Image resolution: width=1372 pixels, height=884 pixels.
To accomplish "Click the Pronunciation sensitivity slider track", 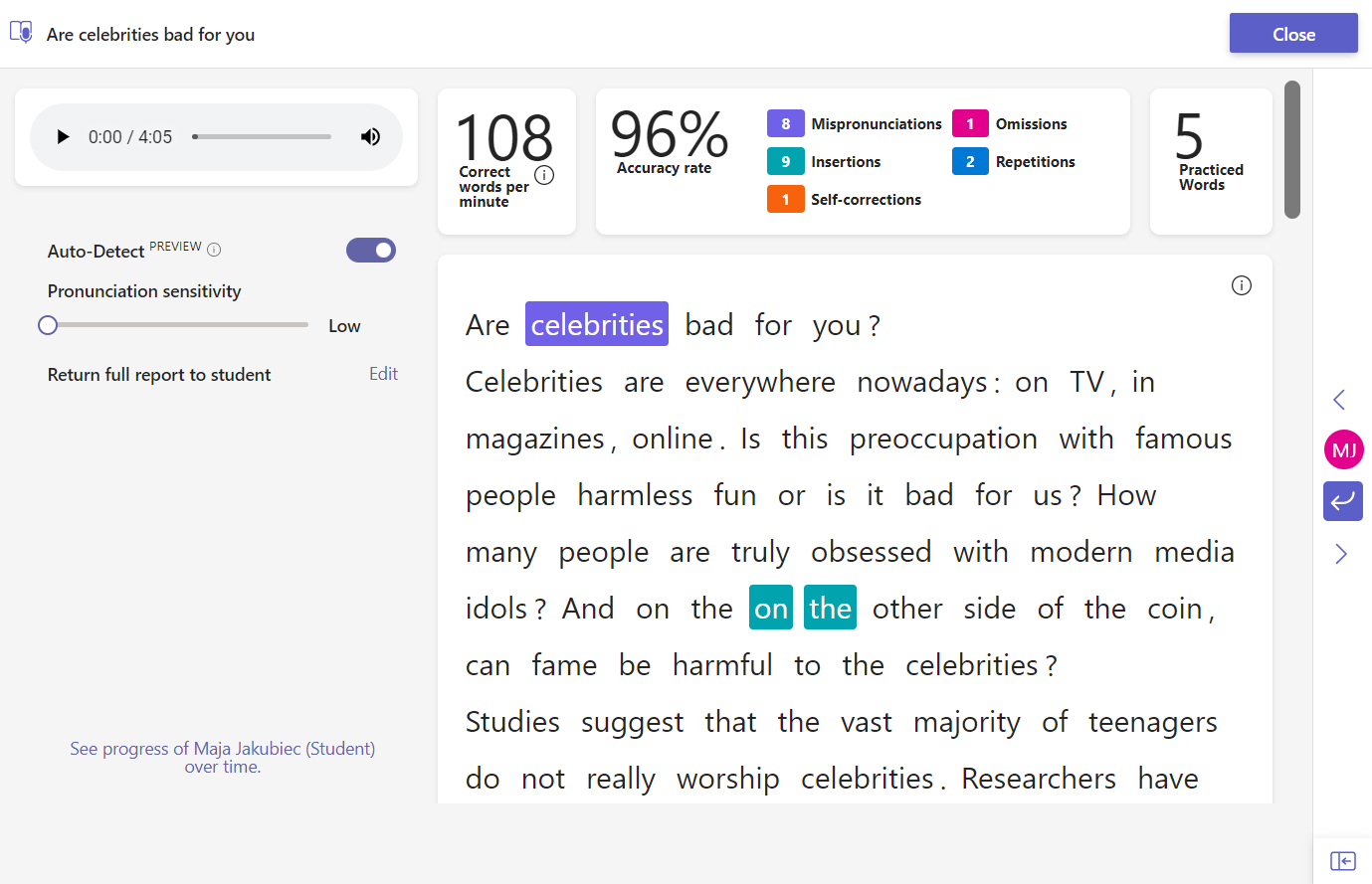I will 178,325.
